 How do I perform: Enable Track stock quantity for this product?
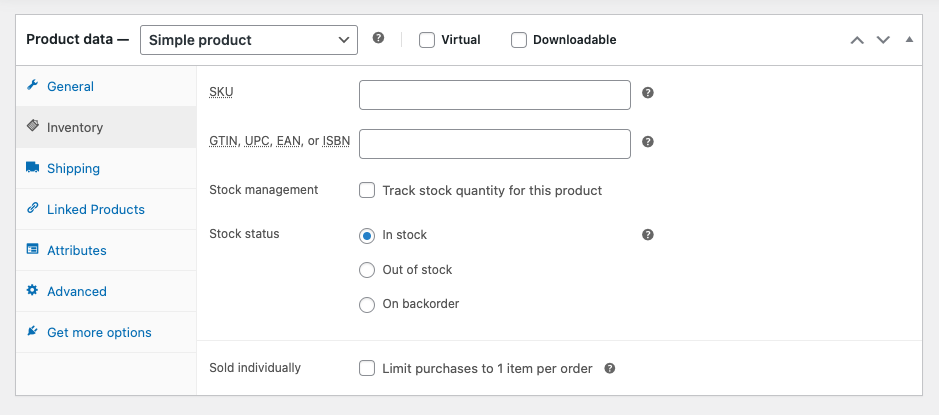click(367, 190)
